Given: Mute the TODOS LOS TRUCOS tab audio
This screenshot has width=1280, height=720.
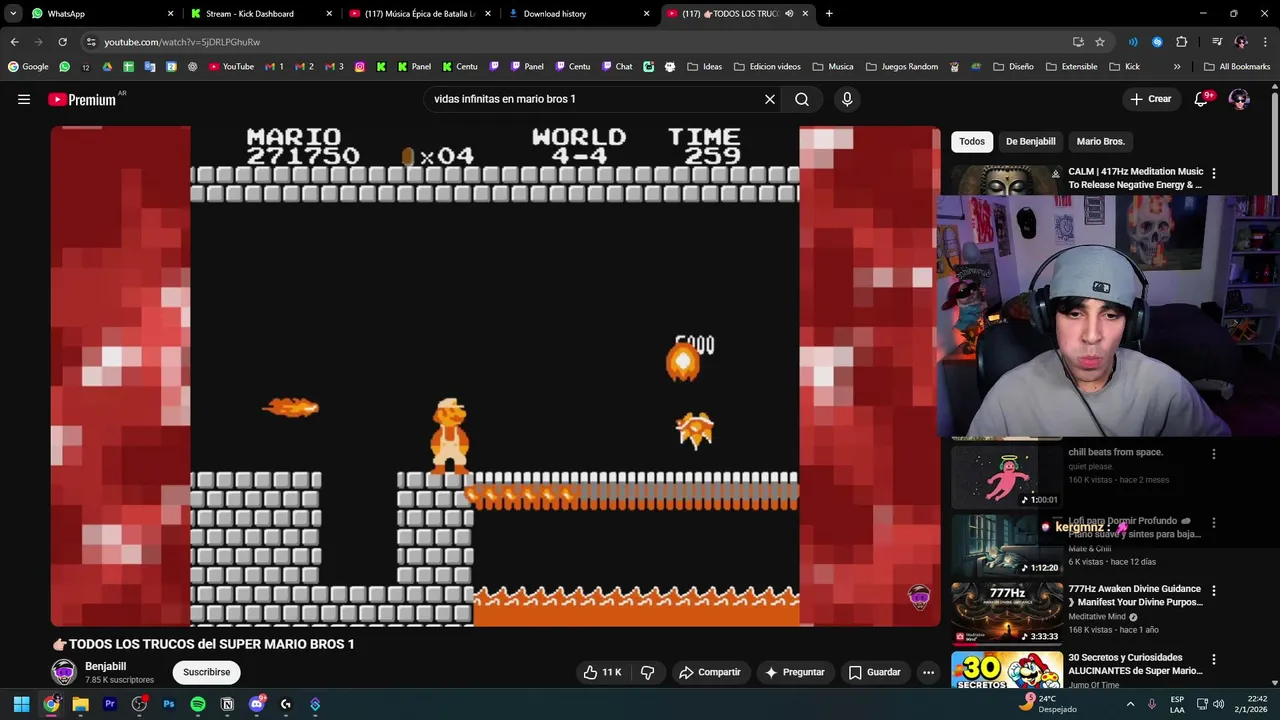Looking at the screenshot, I should pyautogui.click(x=789, y=14).
